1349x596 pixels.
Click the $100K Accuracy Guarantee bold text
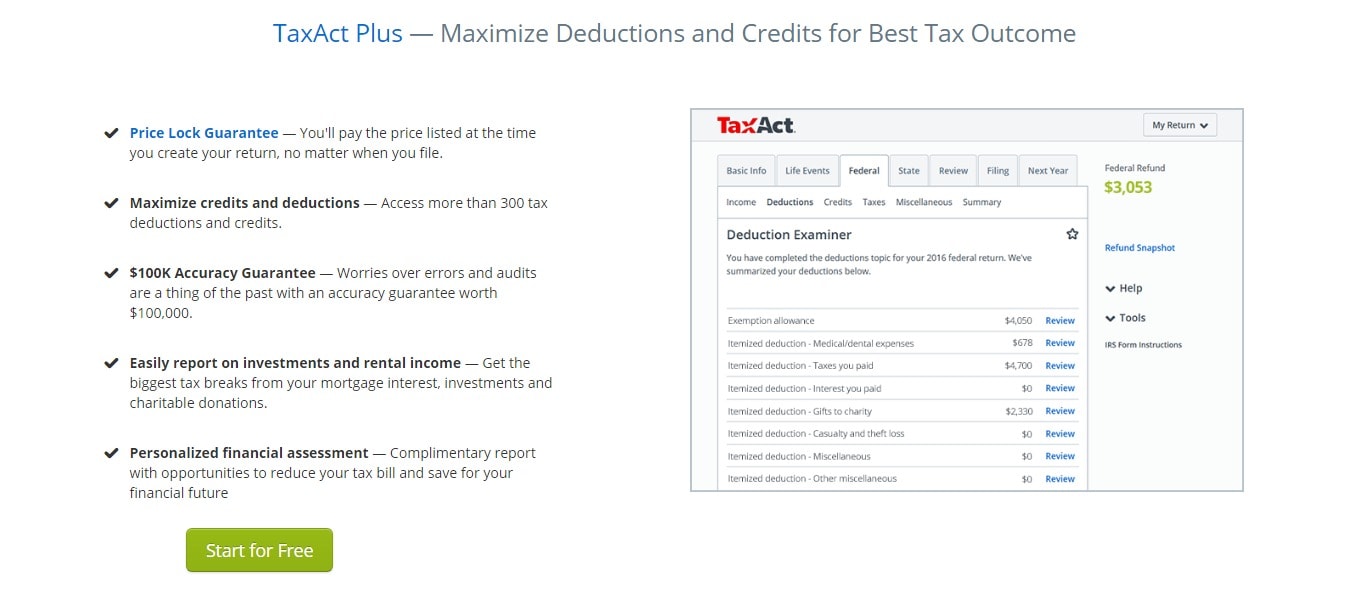223,273
